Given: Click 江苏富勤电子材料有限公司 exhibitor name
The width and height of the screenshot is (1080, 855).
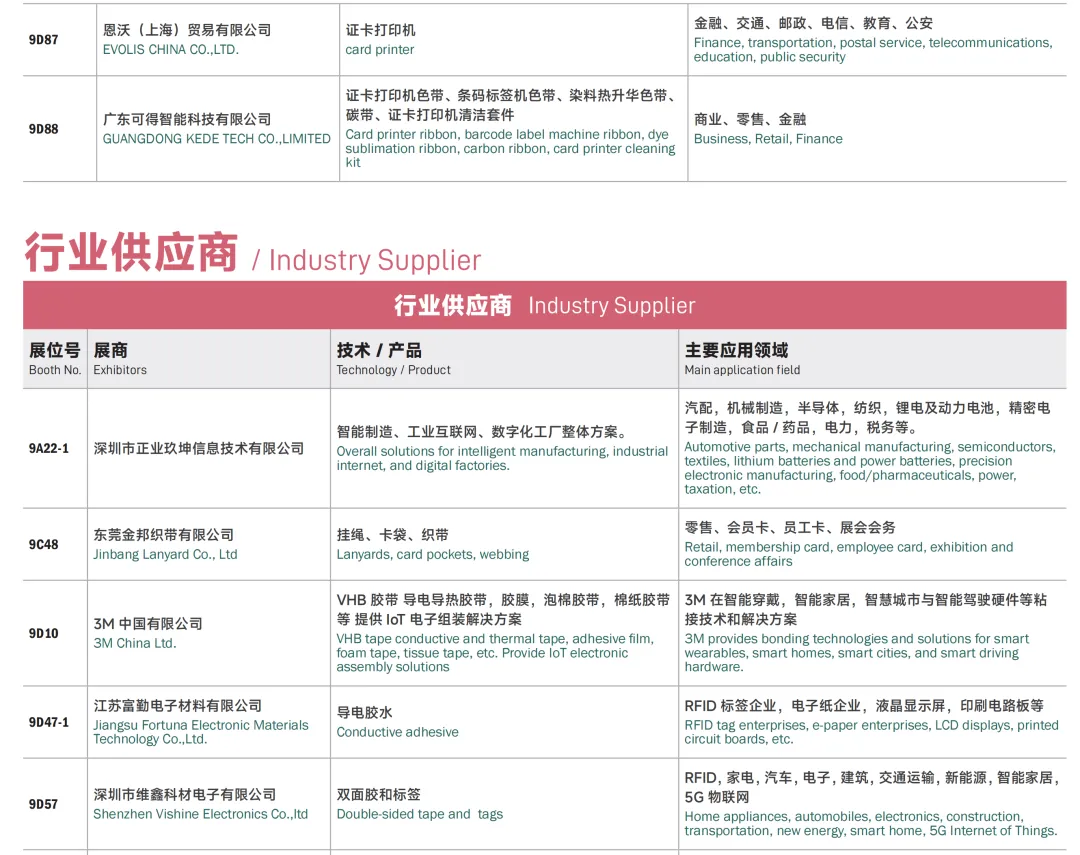Looking at the screenshot, I should (x=178, y=705).
